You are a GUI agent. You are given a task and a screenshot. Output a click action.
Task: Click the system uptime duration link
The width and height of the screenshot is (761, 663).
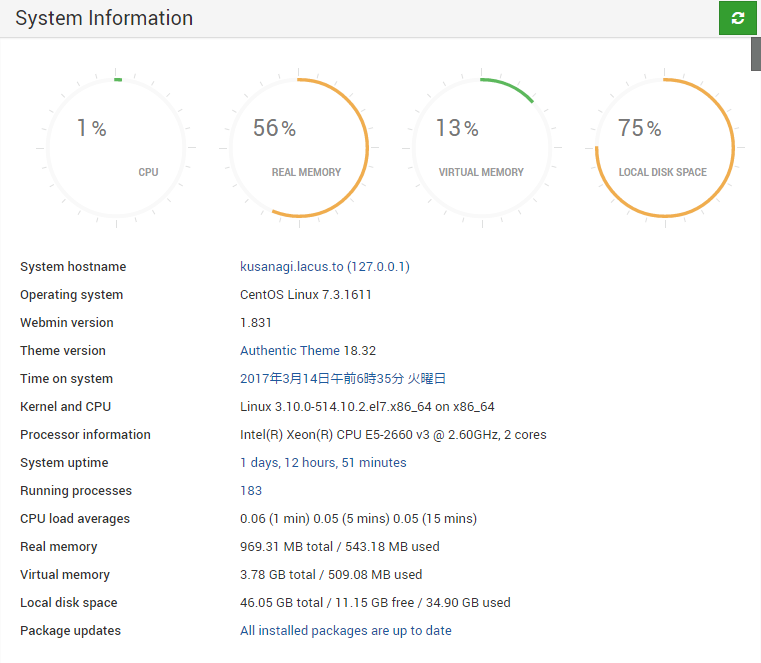tap(323, 463)
